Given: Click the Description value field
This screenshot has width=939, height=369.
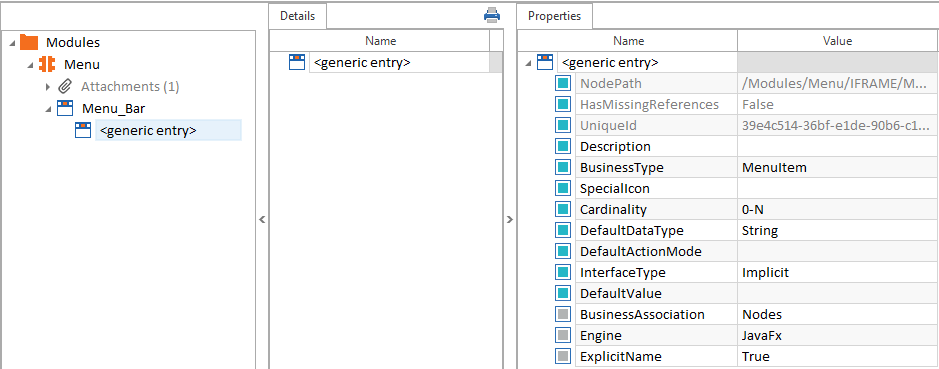Looking at the screenshot, I should coord(837,147).
